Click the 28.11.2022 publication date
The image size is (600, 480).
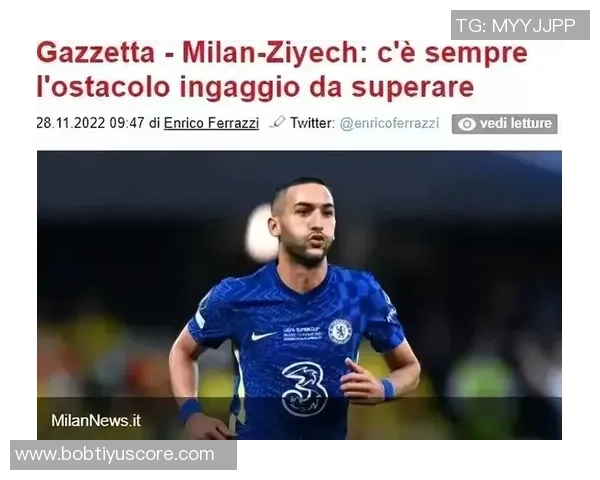click(70, 123)
